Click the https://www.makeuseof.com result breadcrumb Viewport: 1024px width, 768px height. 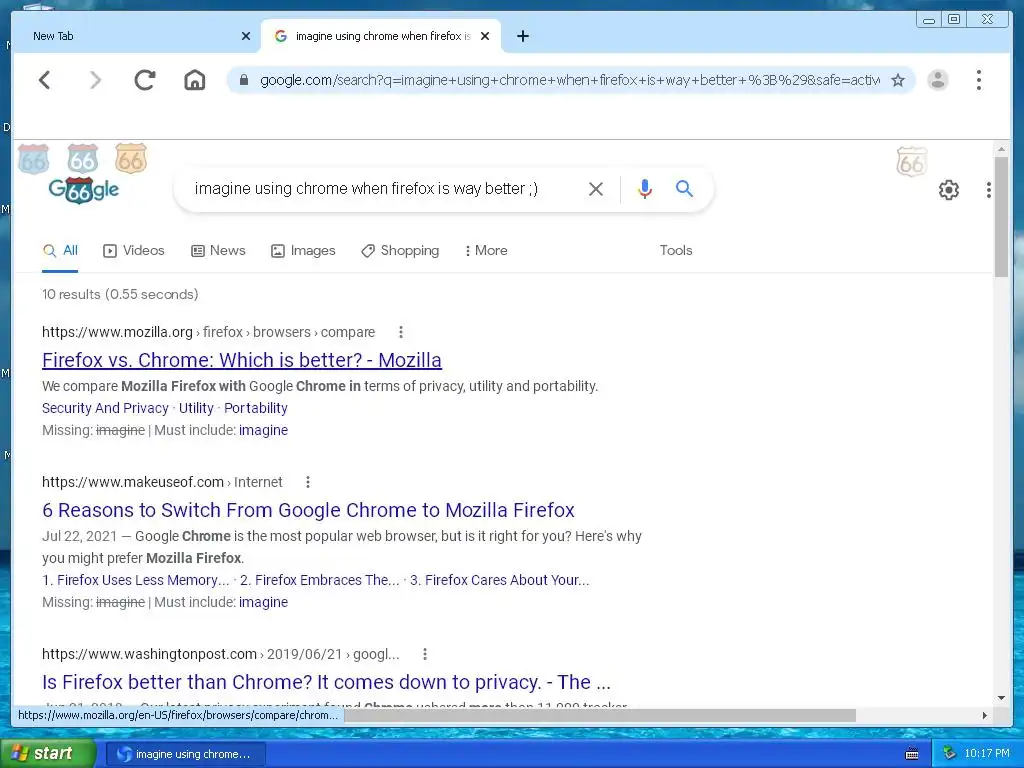[162, 483]
